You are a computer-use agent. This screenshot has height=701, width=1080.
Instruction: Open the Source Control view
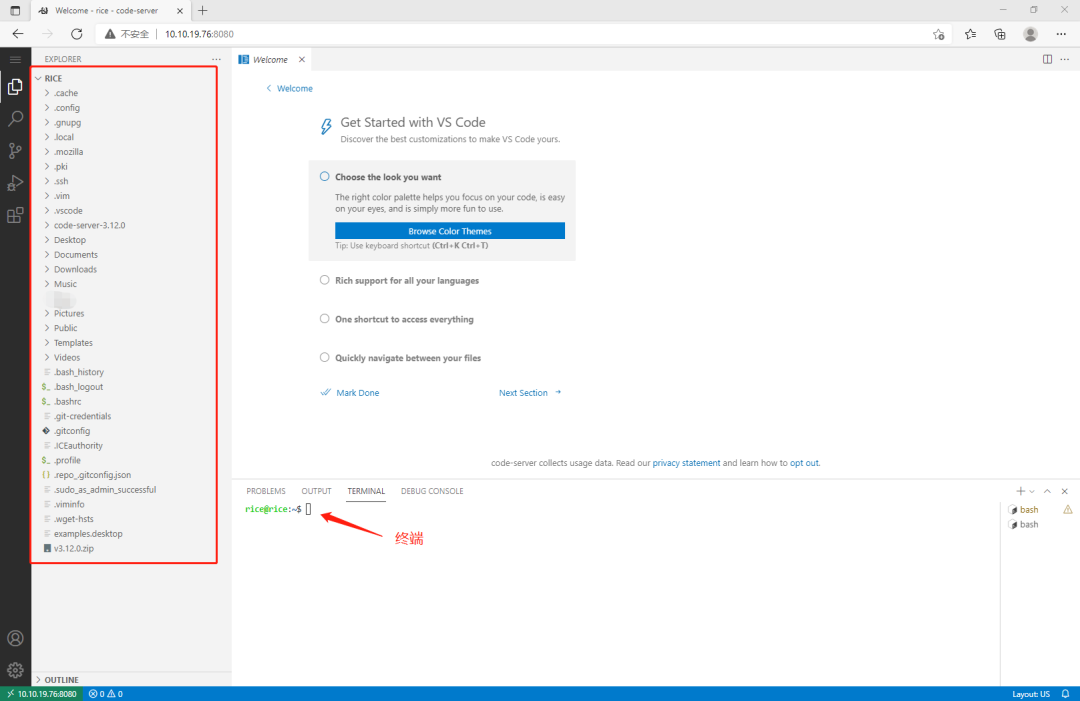click(x=15, y=151)
